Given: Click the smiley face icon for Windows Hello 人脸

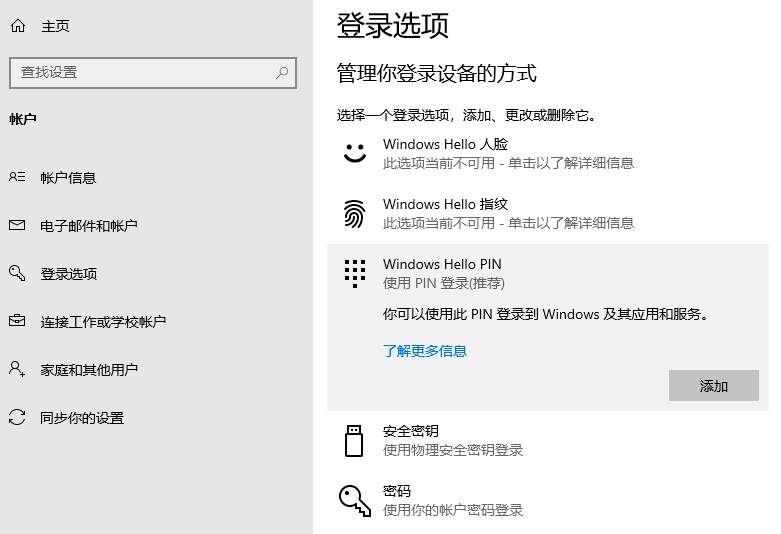Looking at the screenshot, I should click(x=355, y=153).
